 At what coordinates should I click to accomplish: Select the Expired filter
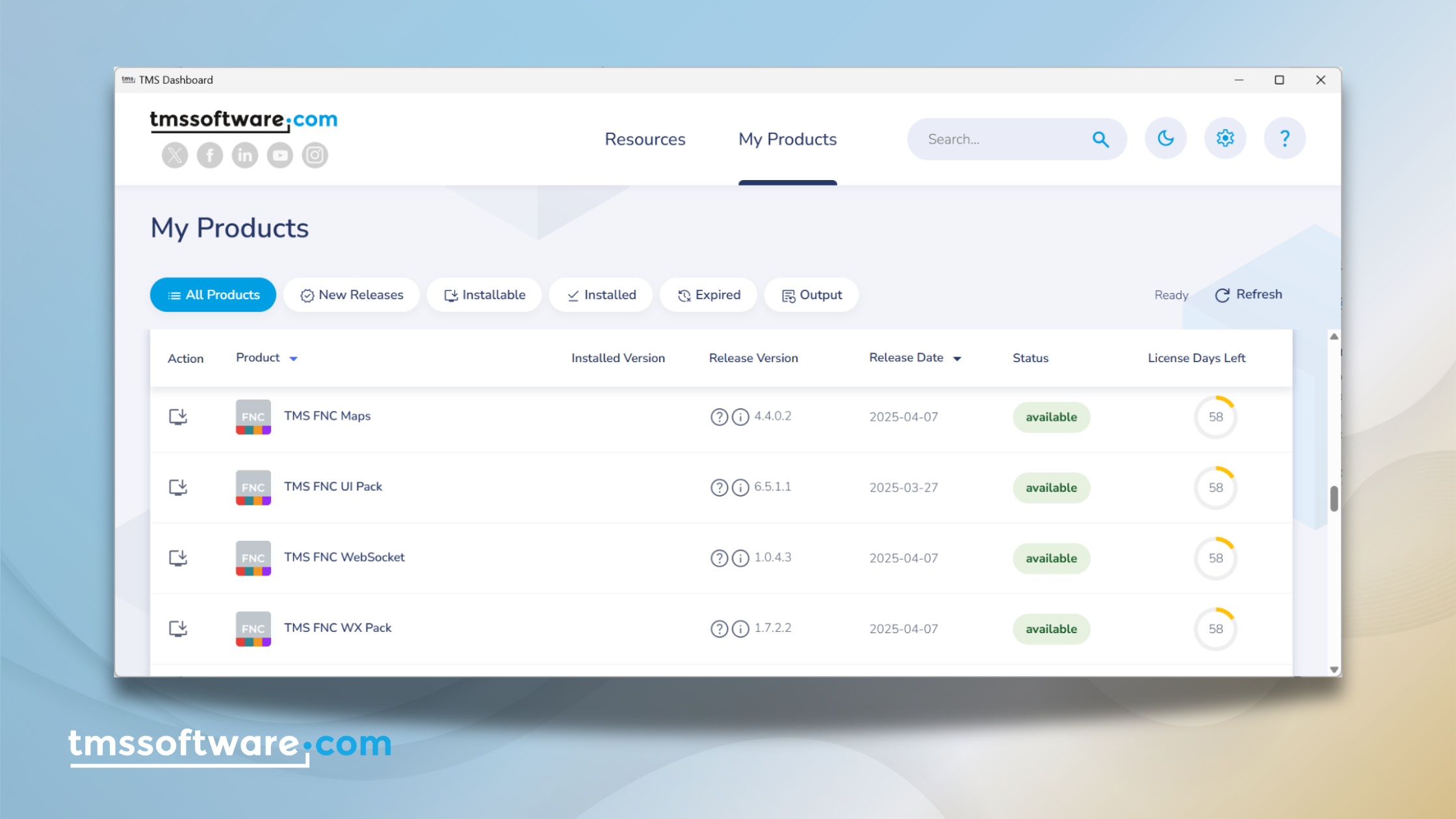coord(708,295)
